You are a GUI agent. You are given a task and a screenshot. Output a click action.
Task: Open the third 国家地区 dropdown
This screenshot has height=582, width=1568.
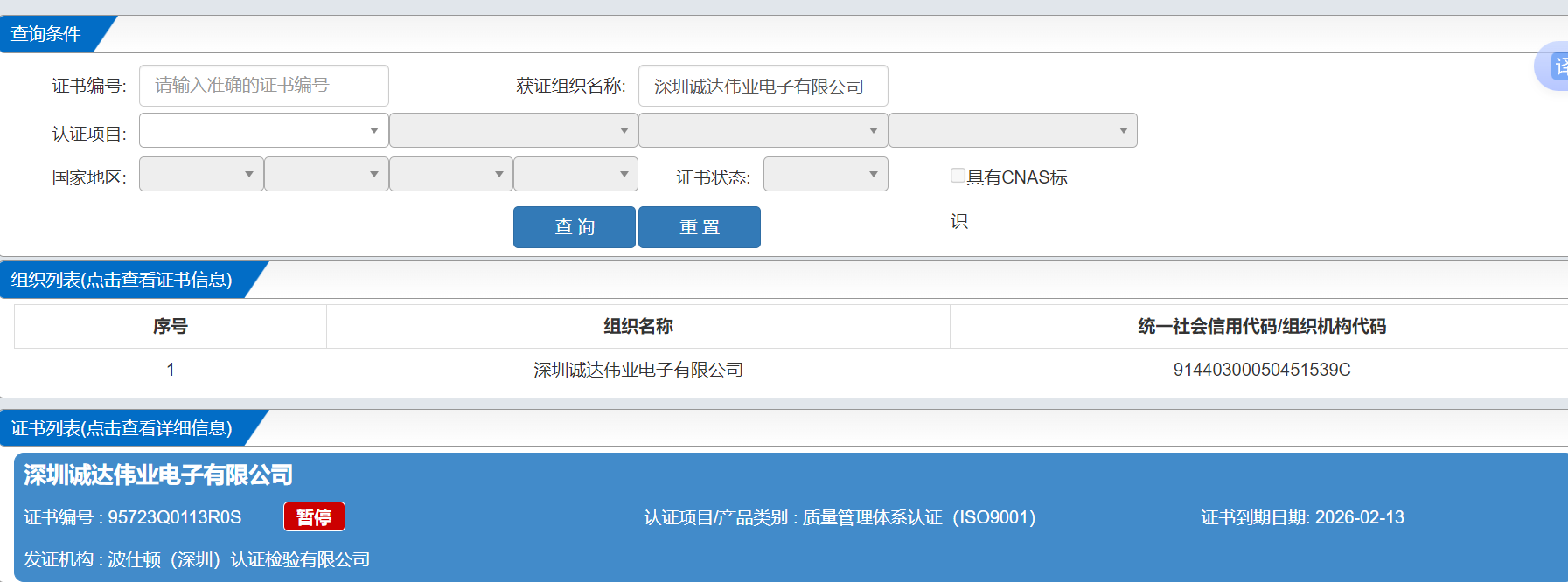click(451, 174)
